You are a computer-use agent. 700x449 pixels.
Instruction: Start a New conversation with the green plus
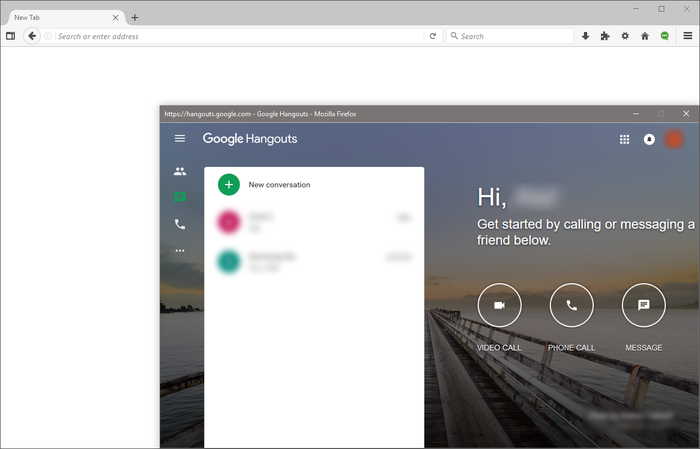229,185
